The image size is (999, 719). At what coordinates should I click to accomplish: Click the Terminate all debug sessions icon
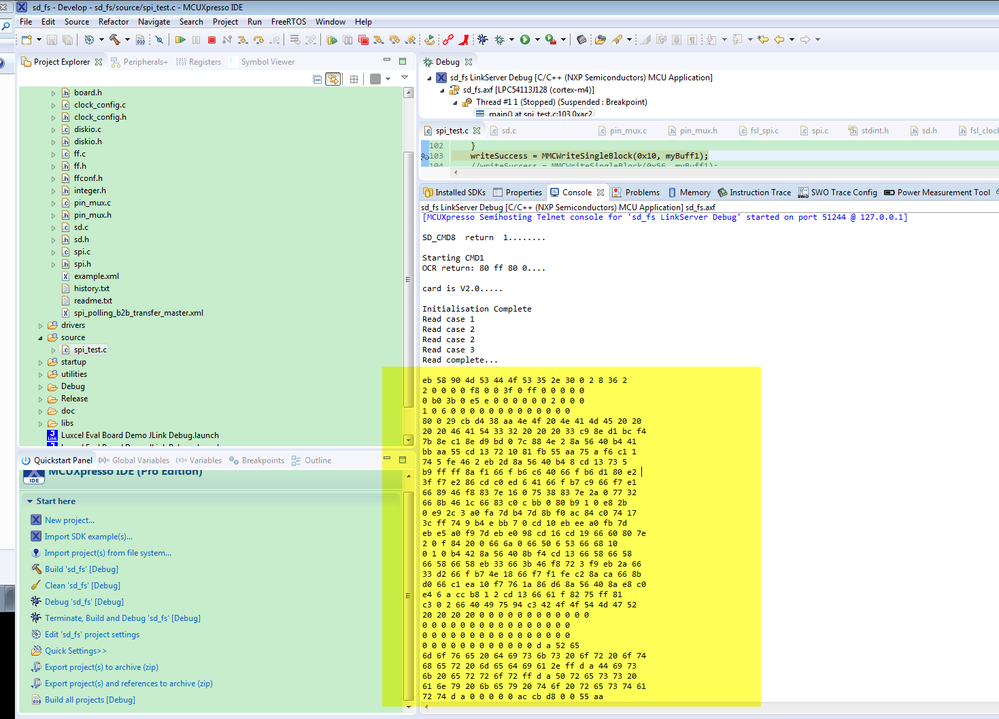pos(363,39)
